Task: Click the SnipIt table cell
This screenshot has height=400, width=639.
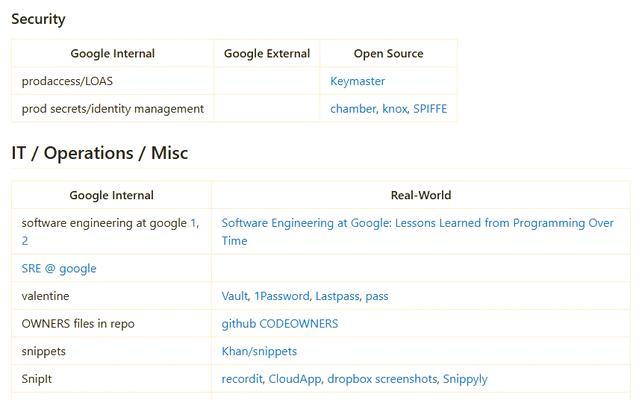Action: click(x=111, y=379)
